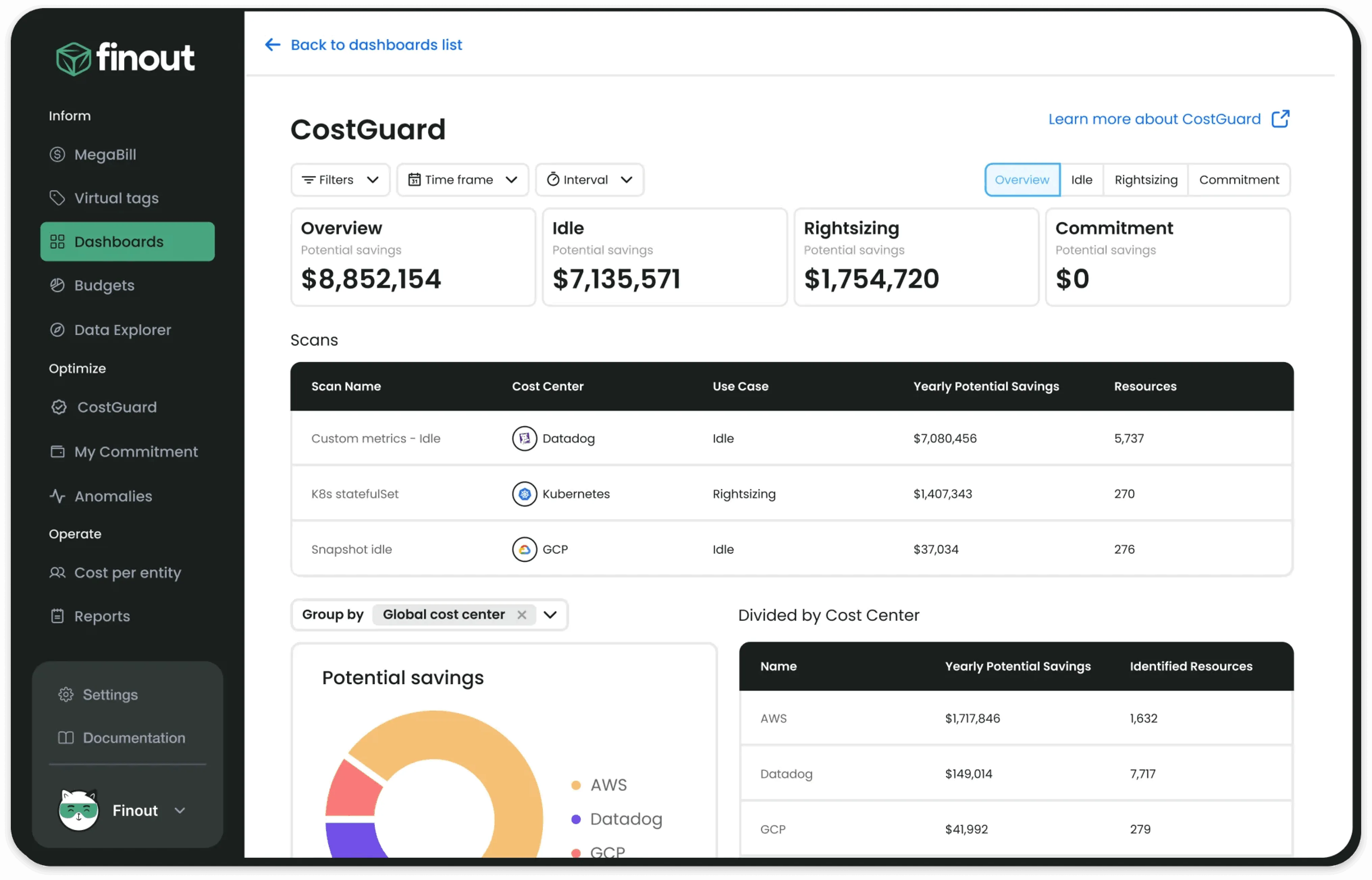1372x880 pixels.
Task: Click the back arrow icon
Action: [x=272, y=45]
